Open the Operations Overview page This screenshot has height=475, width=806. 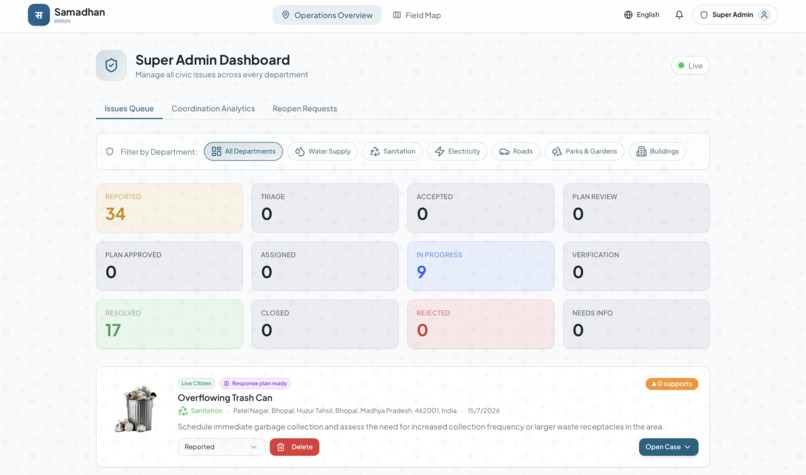[x=327, y=15]
